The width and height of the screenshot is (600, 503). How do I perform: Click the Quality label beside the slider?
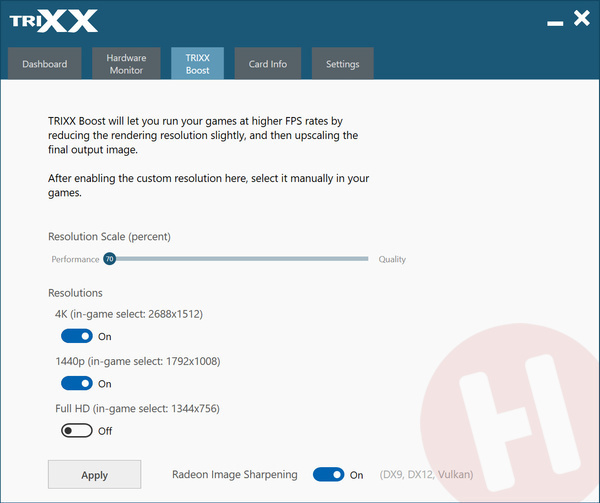click(x=392, y=259)
